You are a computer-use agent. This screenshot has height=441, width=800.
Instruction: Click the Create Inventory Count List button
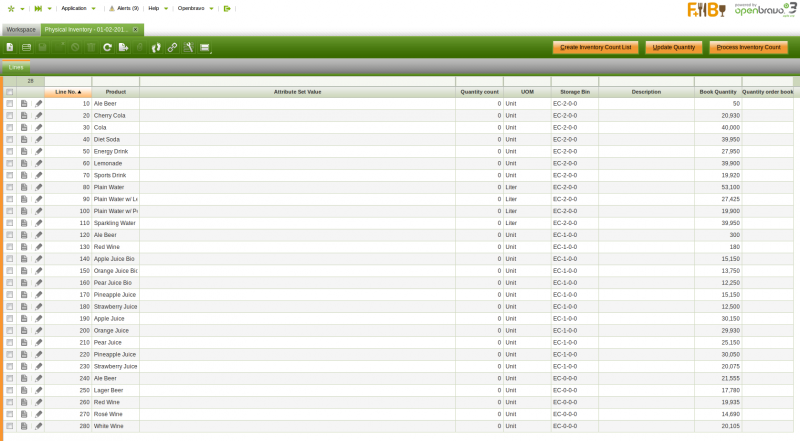(596, 47)
